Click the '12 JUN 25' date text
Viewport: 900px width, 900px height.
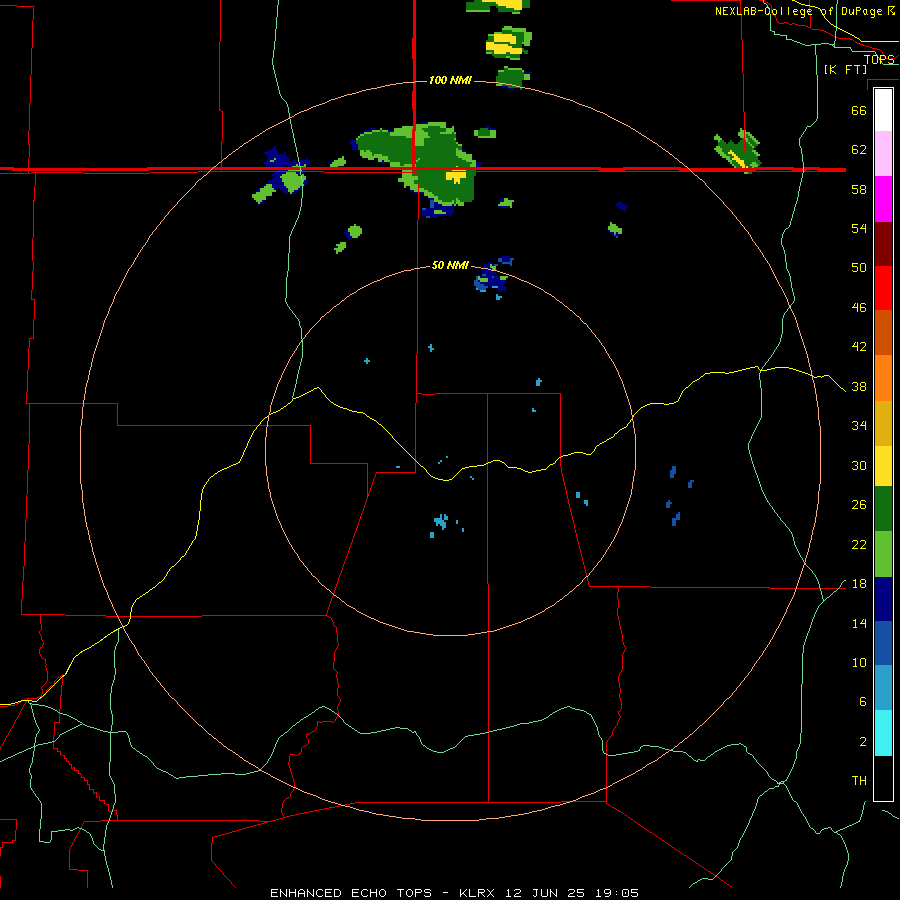pyautogui.click(x=545, y=893)
